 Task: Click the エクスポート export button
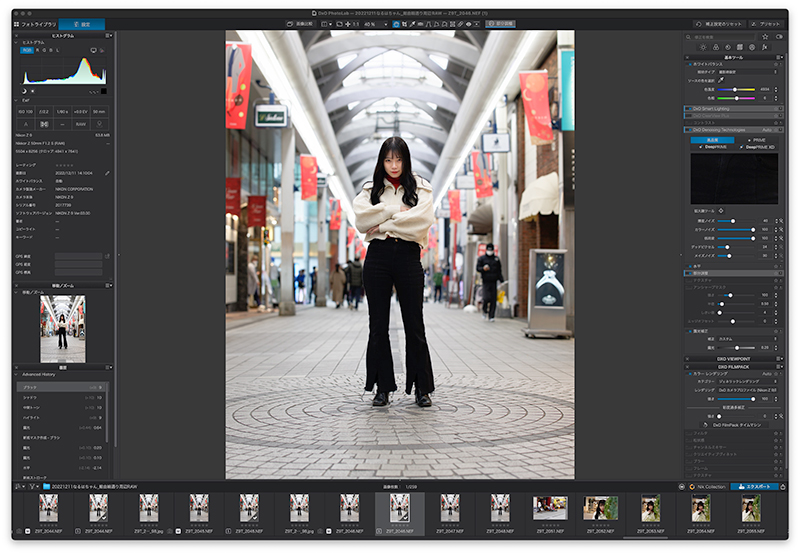click(755, 487)
